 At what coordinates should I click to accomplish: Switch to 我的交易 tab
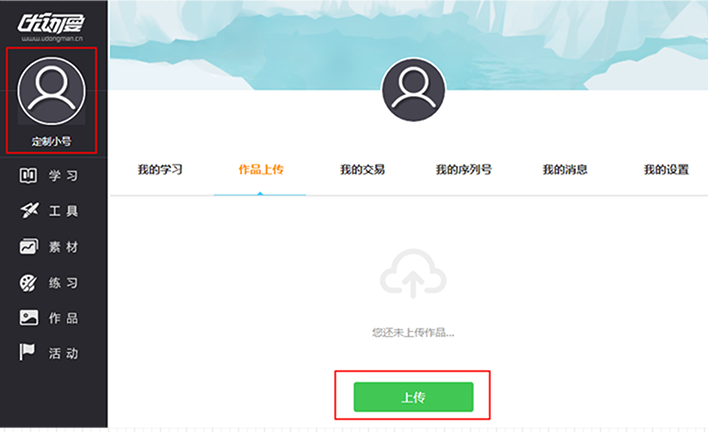(362, 170)
